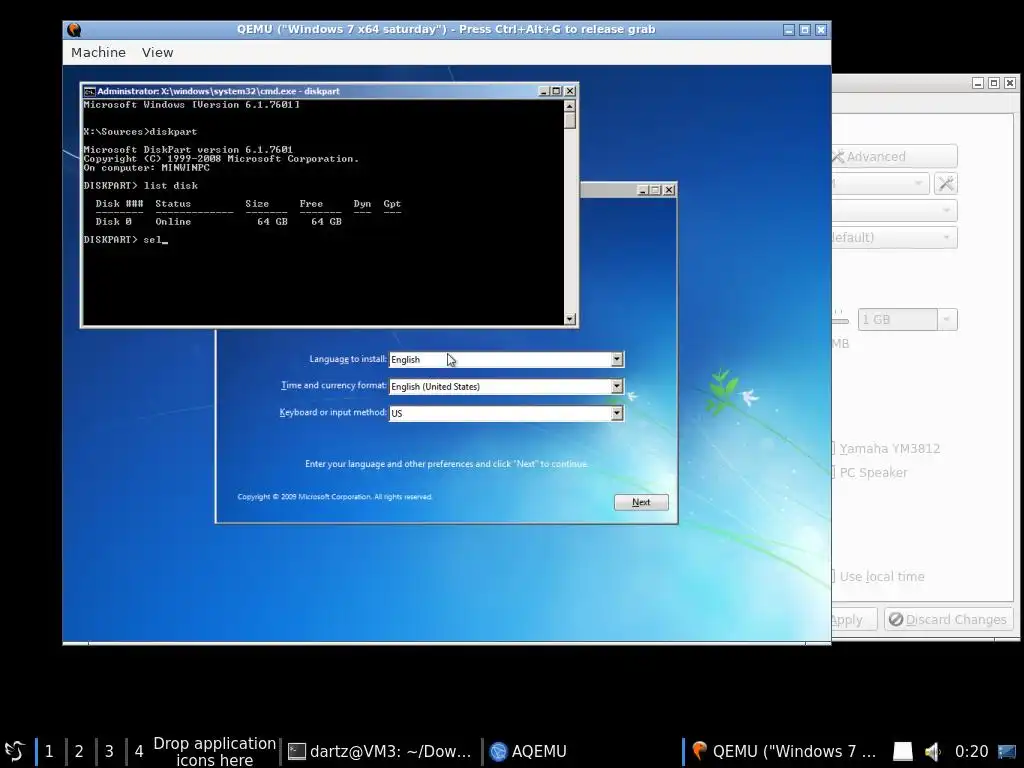
Task: Close the QEMU virtual machine window
Action: tap(821, 30)
